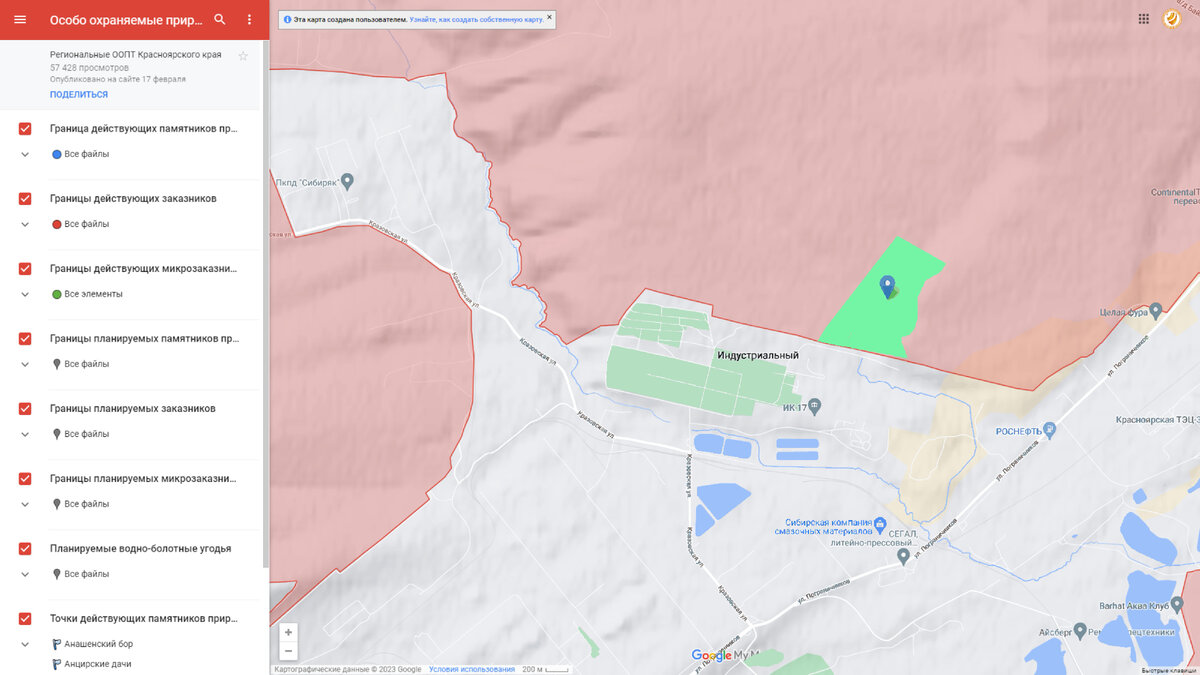
Task: Close the user-created map notice
Action: click(x=549, y=18)
